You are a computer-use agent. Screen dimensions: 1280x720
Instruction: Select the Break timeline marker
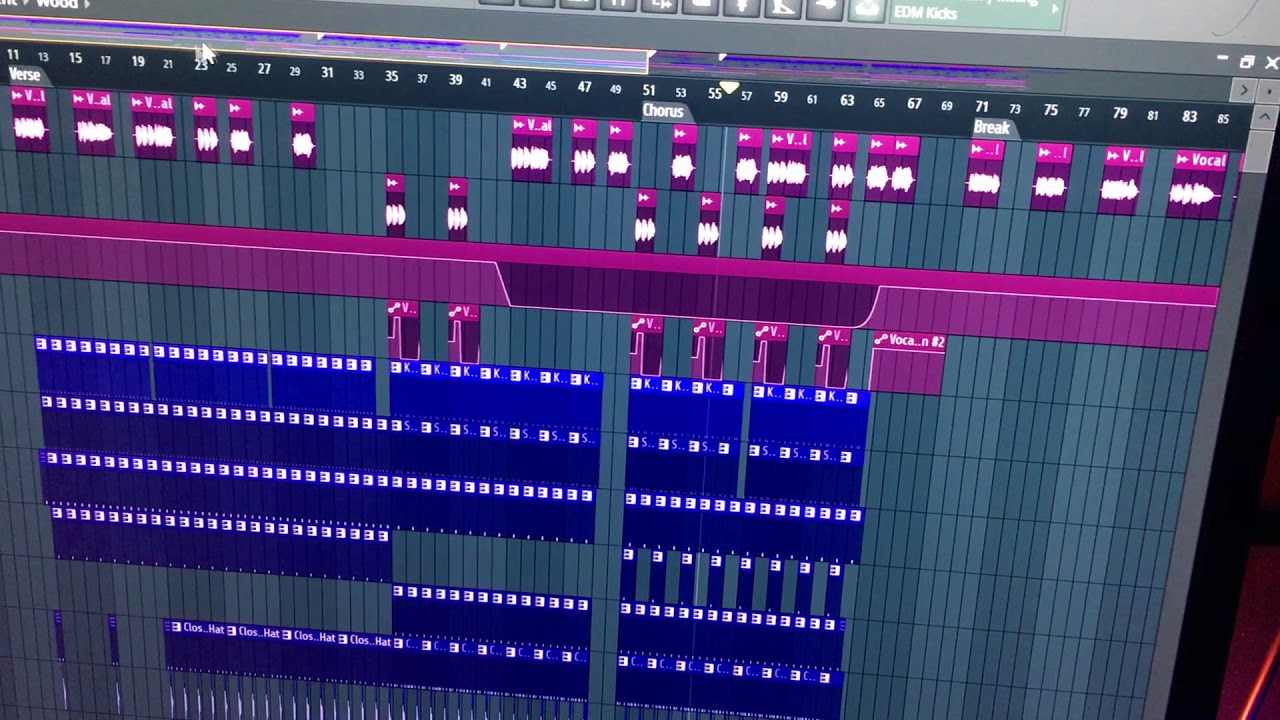click(x=991, y=127)
